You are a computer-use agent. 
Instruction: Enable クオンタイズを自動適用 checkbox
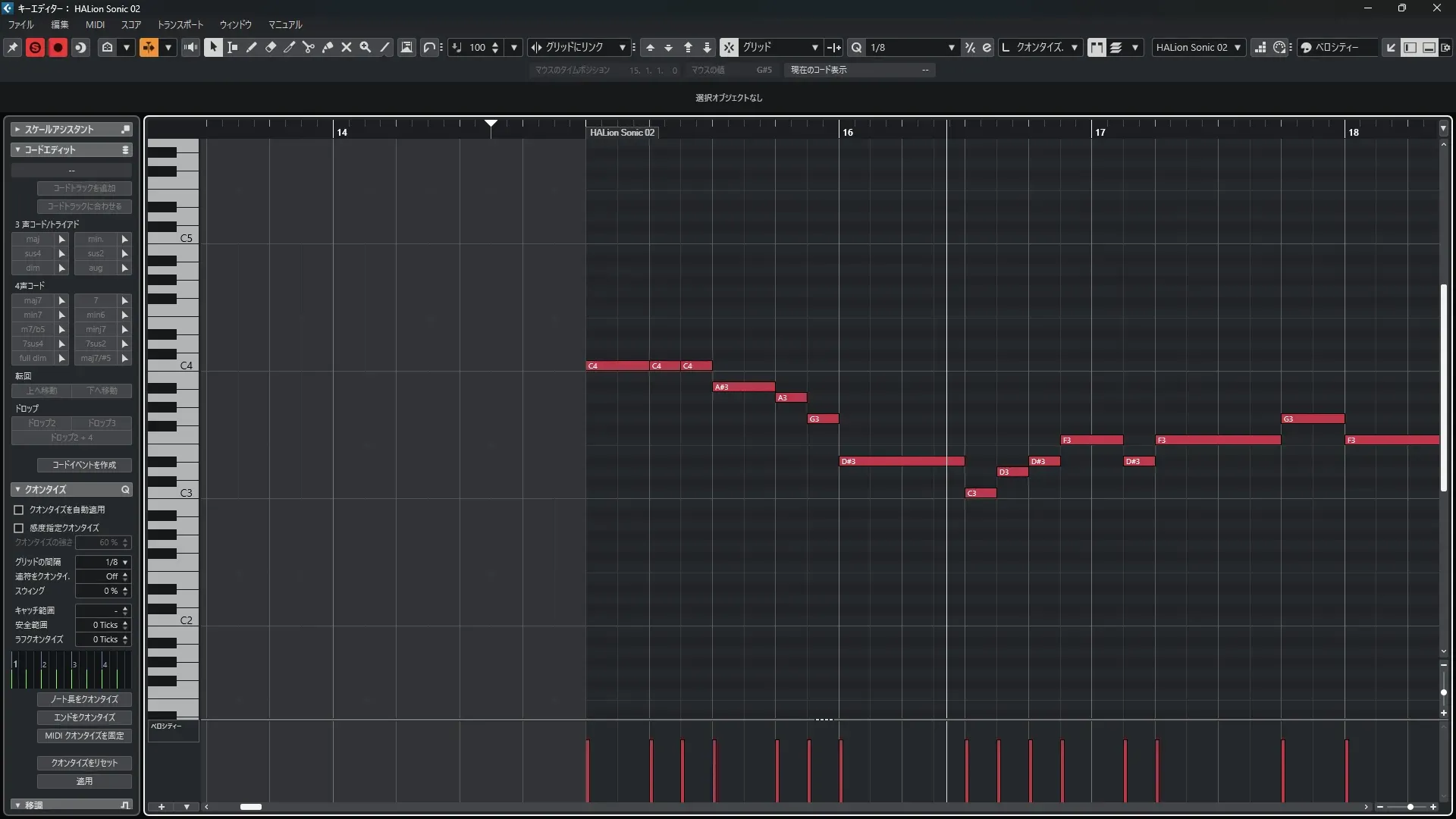click(x=19, y=510)
